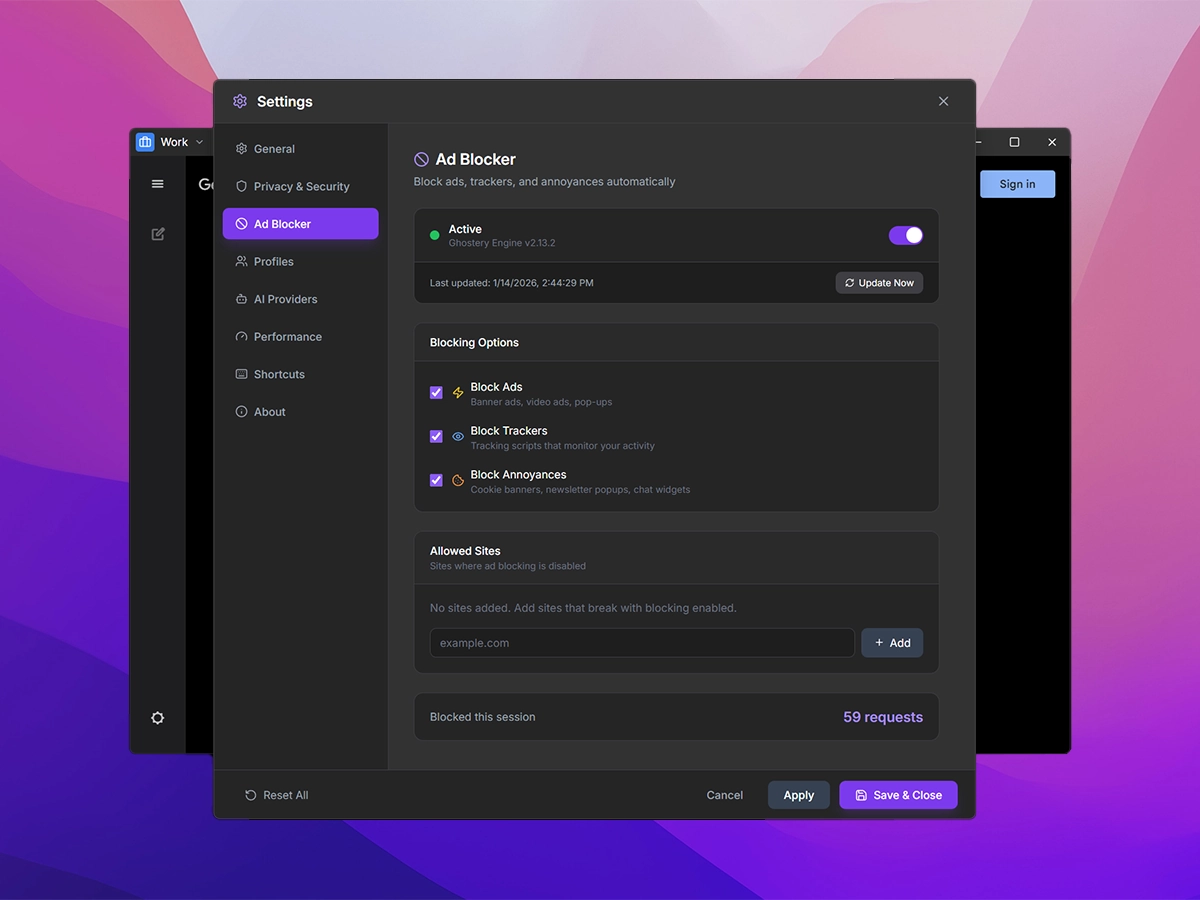Viewport: 1200px width, 900px height.
Task: Uncheck the Block Trackers checkbox
Action: pyautogui.click(x=436, y=437)
